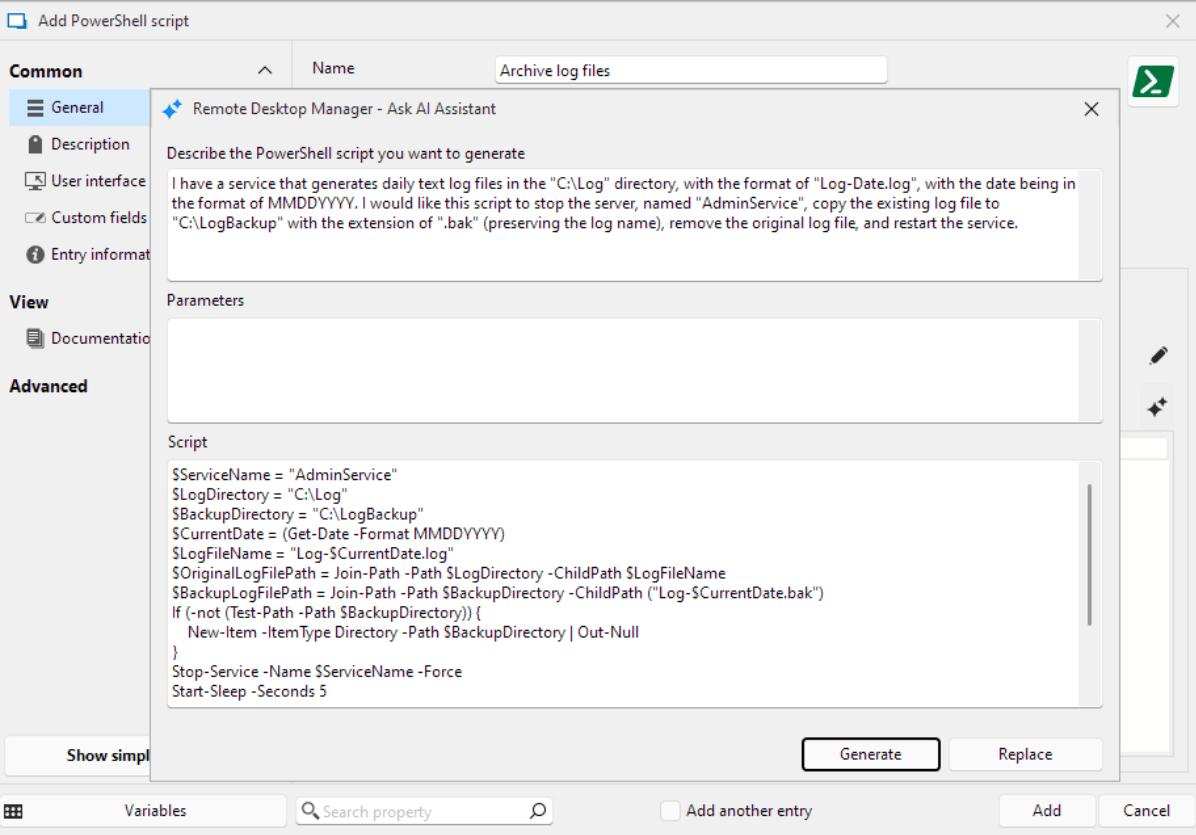Enable the Add another entry checkbox
This screenshot has height=835, width=1196.
tap(671, 811)
